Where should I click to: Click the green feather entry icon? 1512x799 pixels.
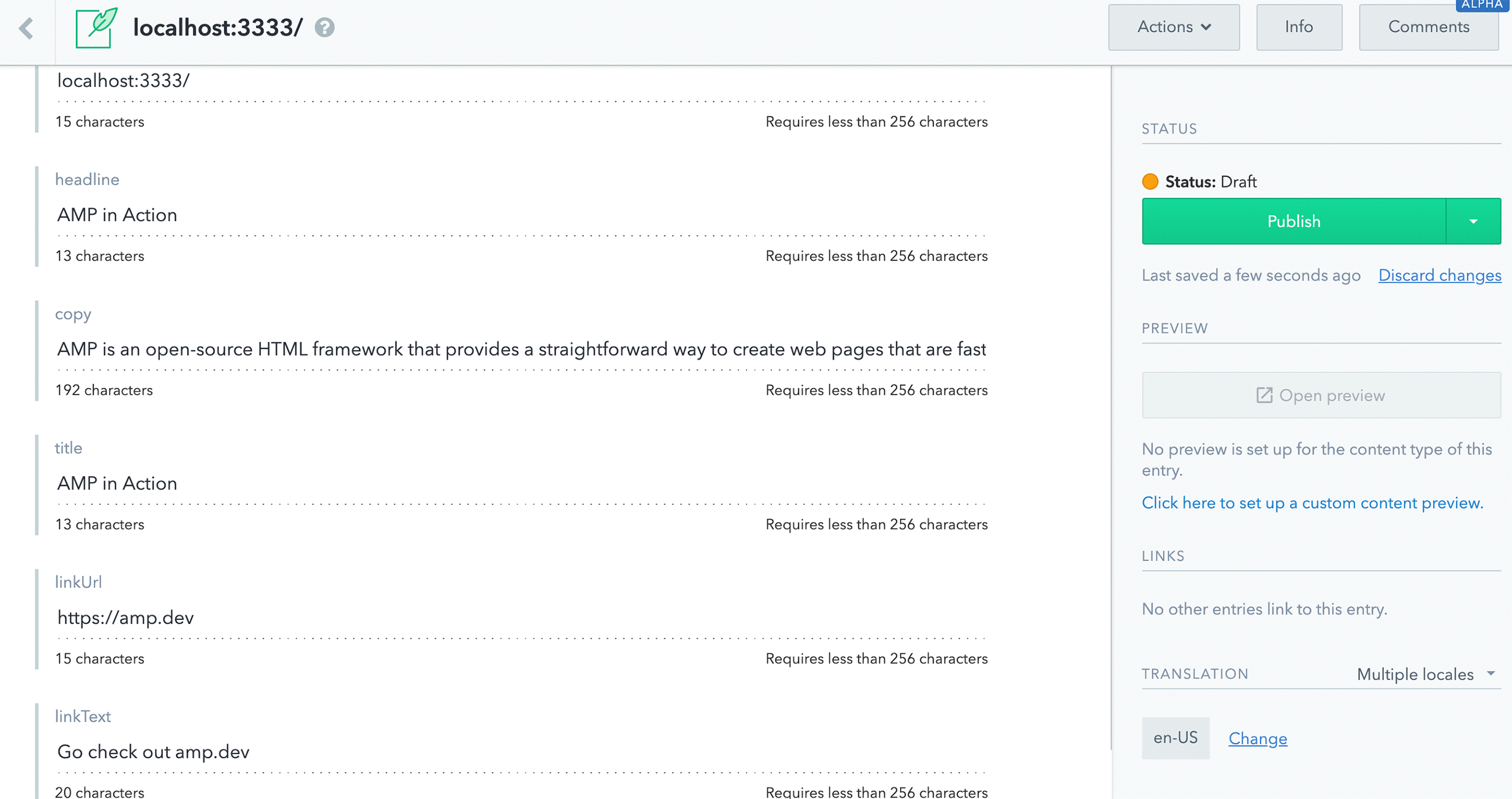[x=96, y=28]
